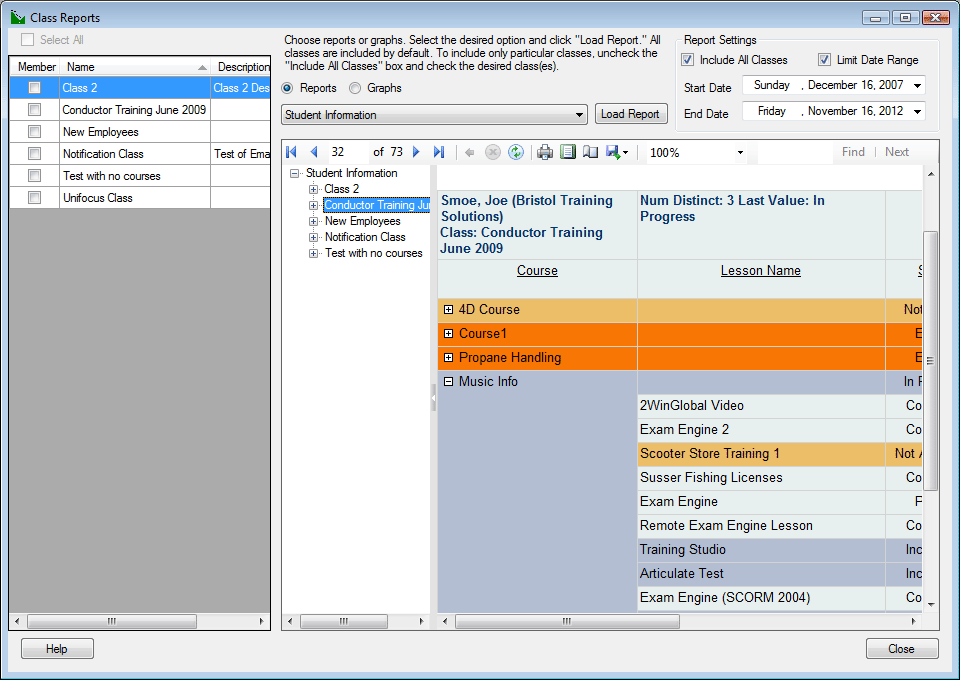Sort by Name column header
Image resolution: width=960 pixels, height=680 pixels.
point(135,67)
